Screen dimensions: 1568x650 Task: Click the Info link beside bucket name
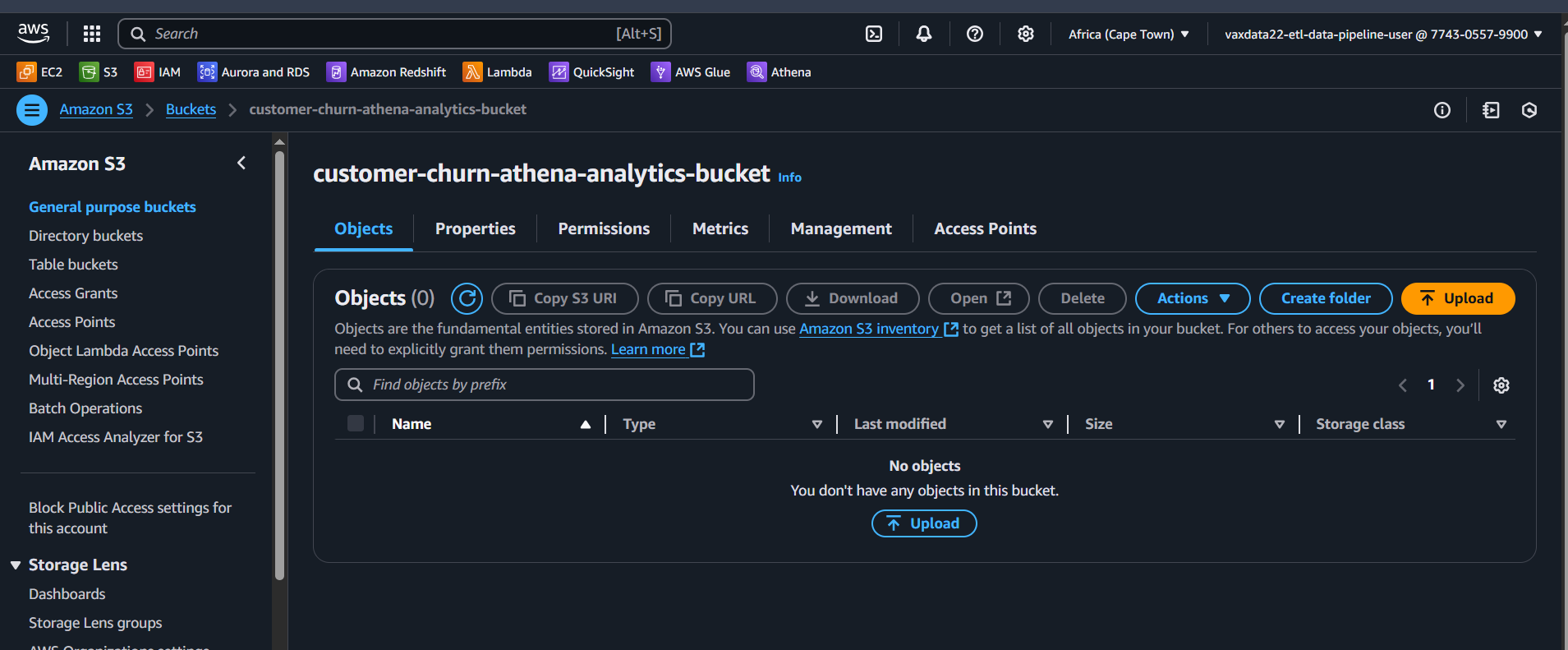coord(789,177)
